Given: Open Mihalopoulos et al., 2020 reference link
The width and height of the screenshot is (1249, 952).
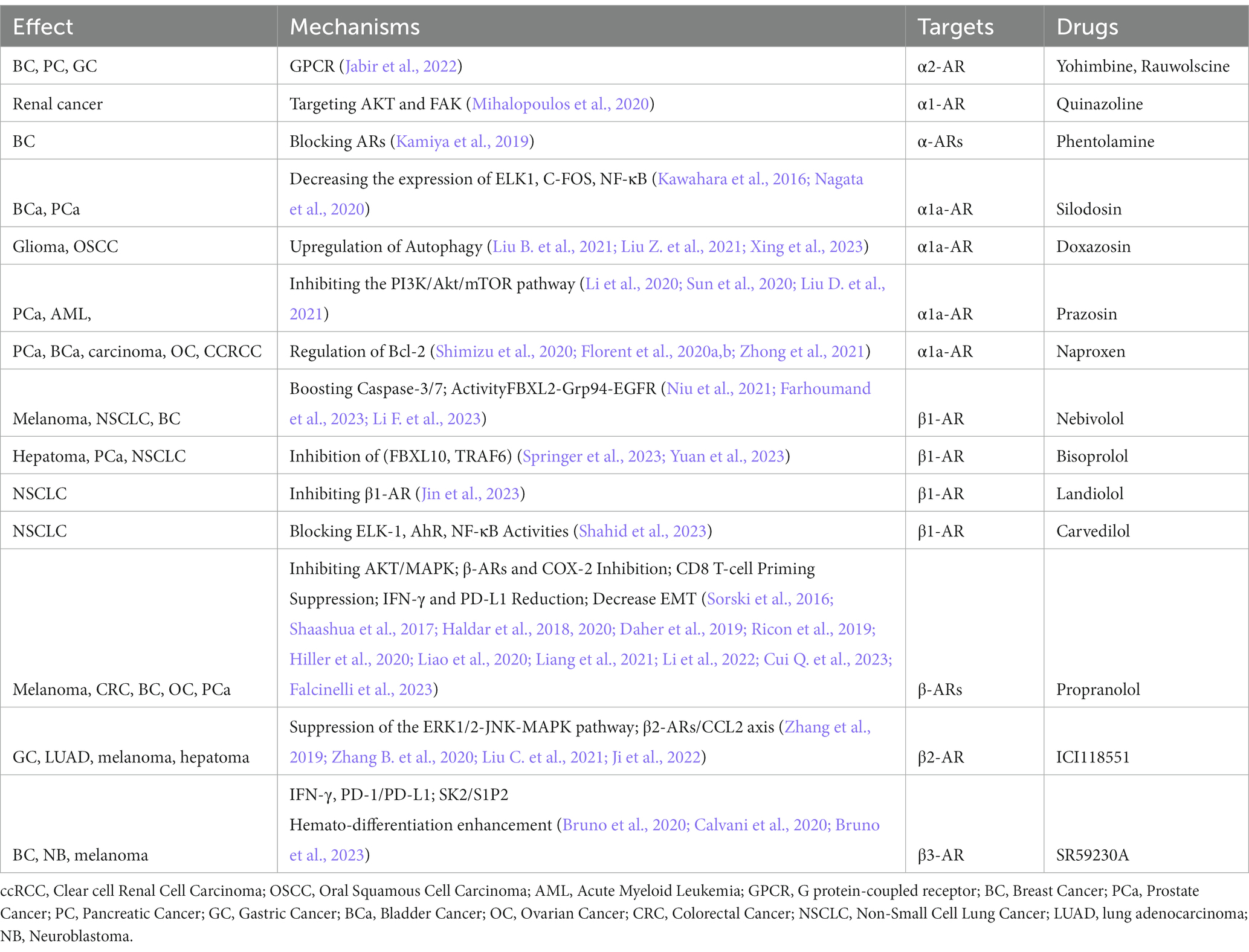Looking at the screenshot, I should (560, 104).
